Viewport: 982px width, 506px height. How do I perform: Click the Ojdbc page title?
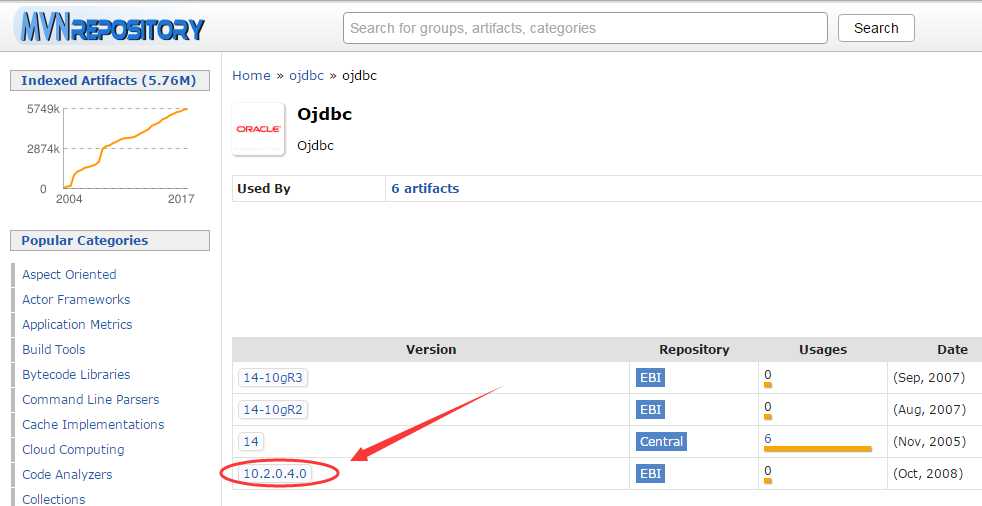tap(324, 114)
